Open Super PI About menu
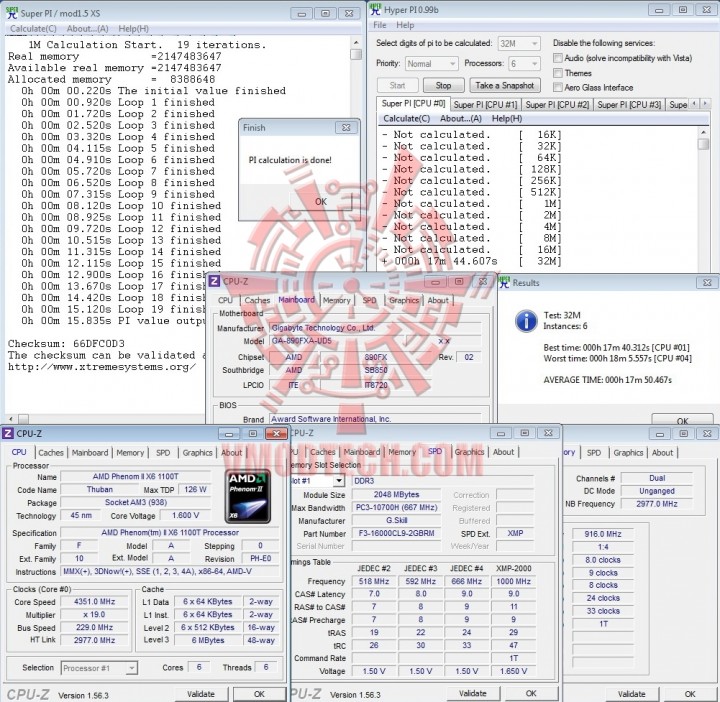 click(87, 28)
